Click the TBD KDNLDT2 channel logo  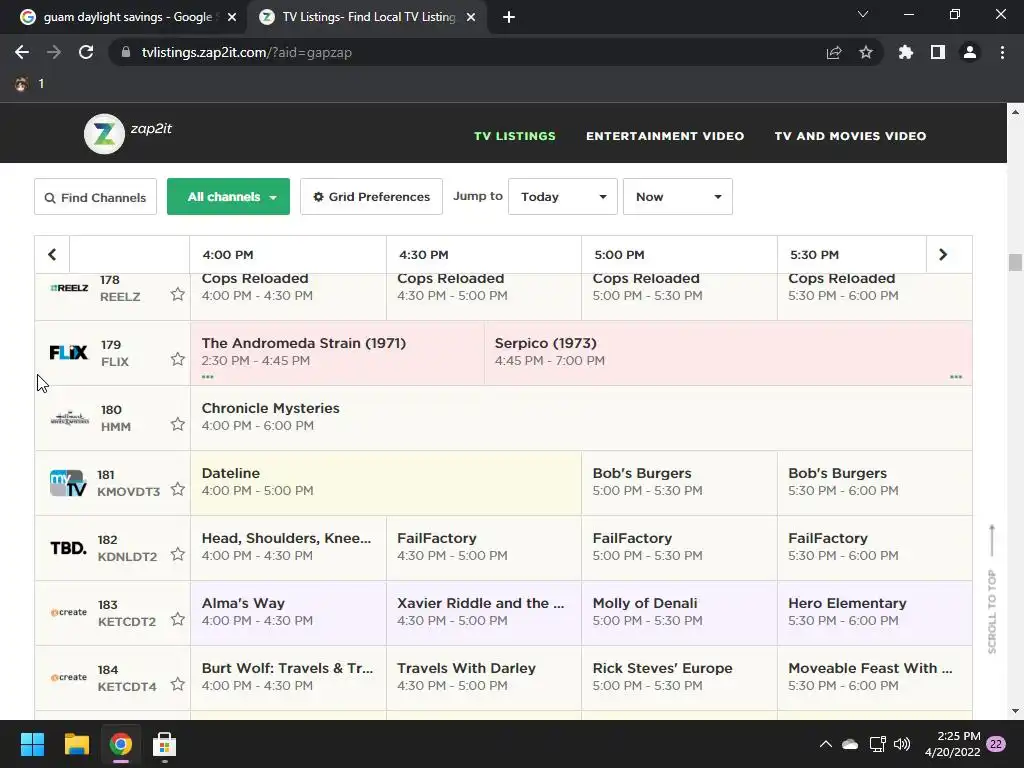coord(69,548)
